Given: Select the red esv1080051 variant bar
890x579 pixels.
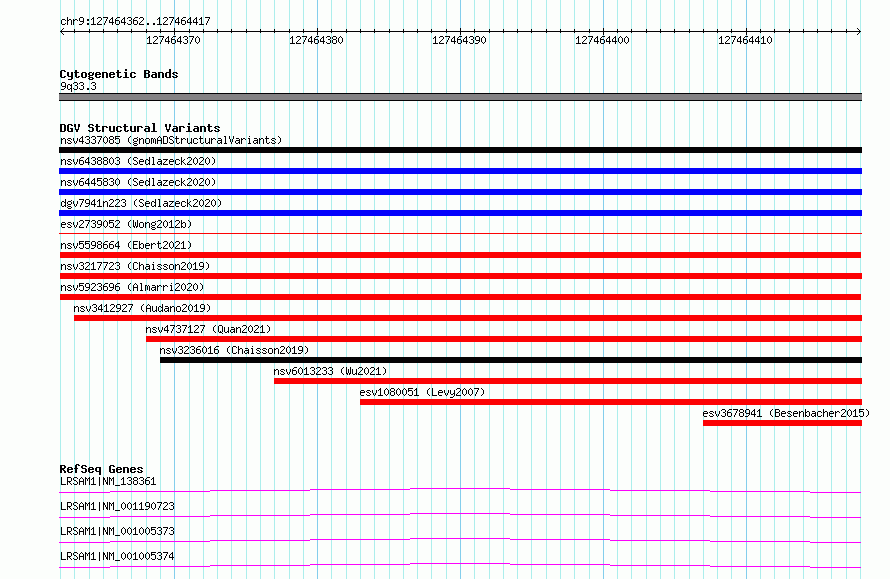Looking at the screenshot, I should click(611, 402).
